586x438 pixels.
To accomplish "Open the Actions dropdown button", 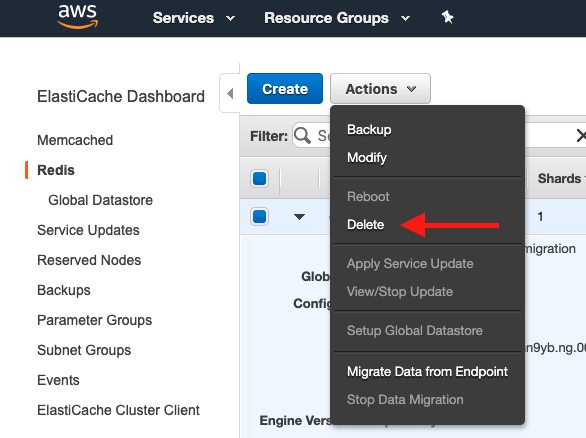I will 380,89.
